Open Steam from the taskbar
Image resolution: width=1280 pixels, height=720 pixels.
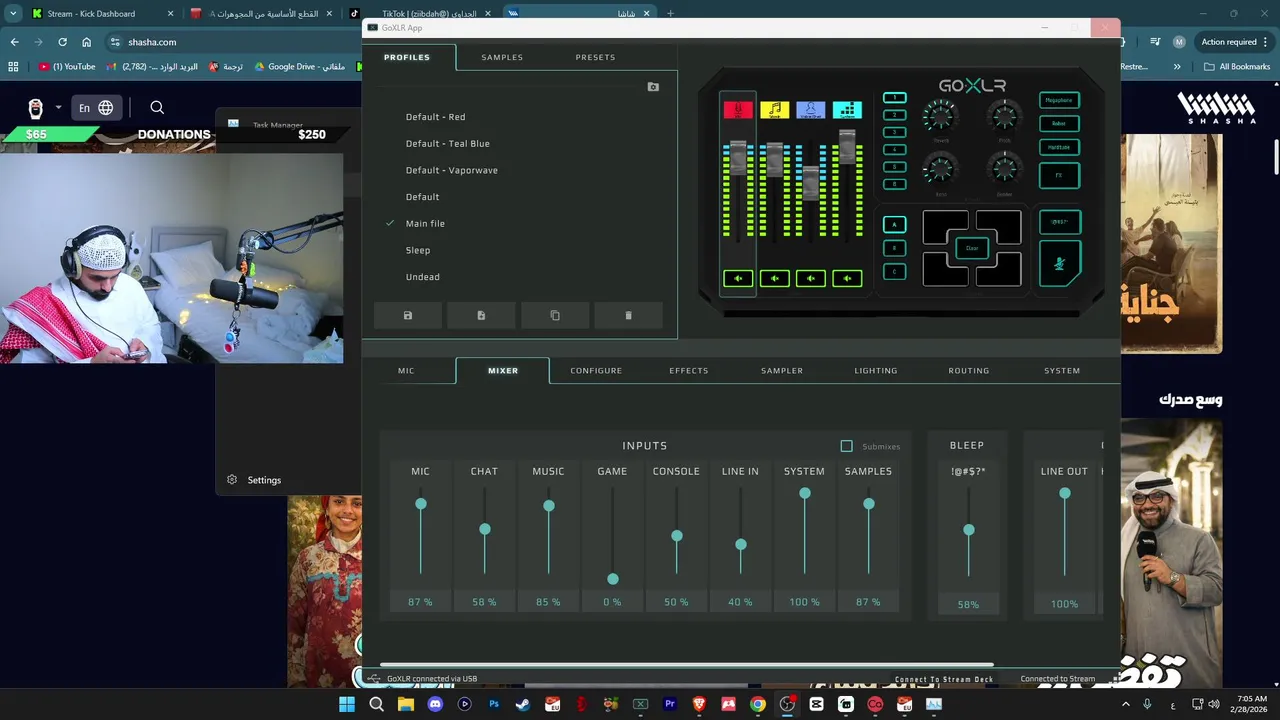tap(523, 704)
